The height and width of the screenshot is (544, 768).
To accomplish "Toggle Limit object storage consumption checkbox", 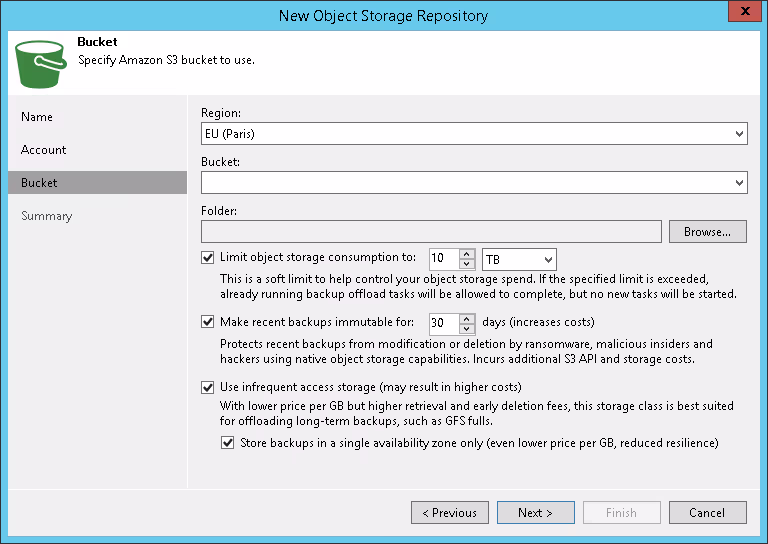I will point(208,258).
